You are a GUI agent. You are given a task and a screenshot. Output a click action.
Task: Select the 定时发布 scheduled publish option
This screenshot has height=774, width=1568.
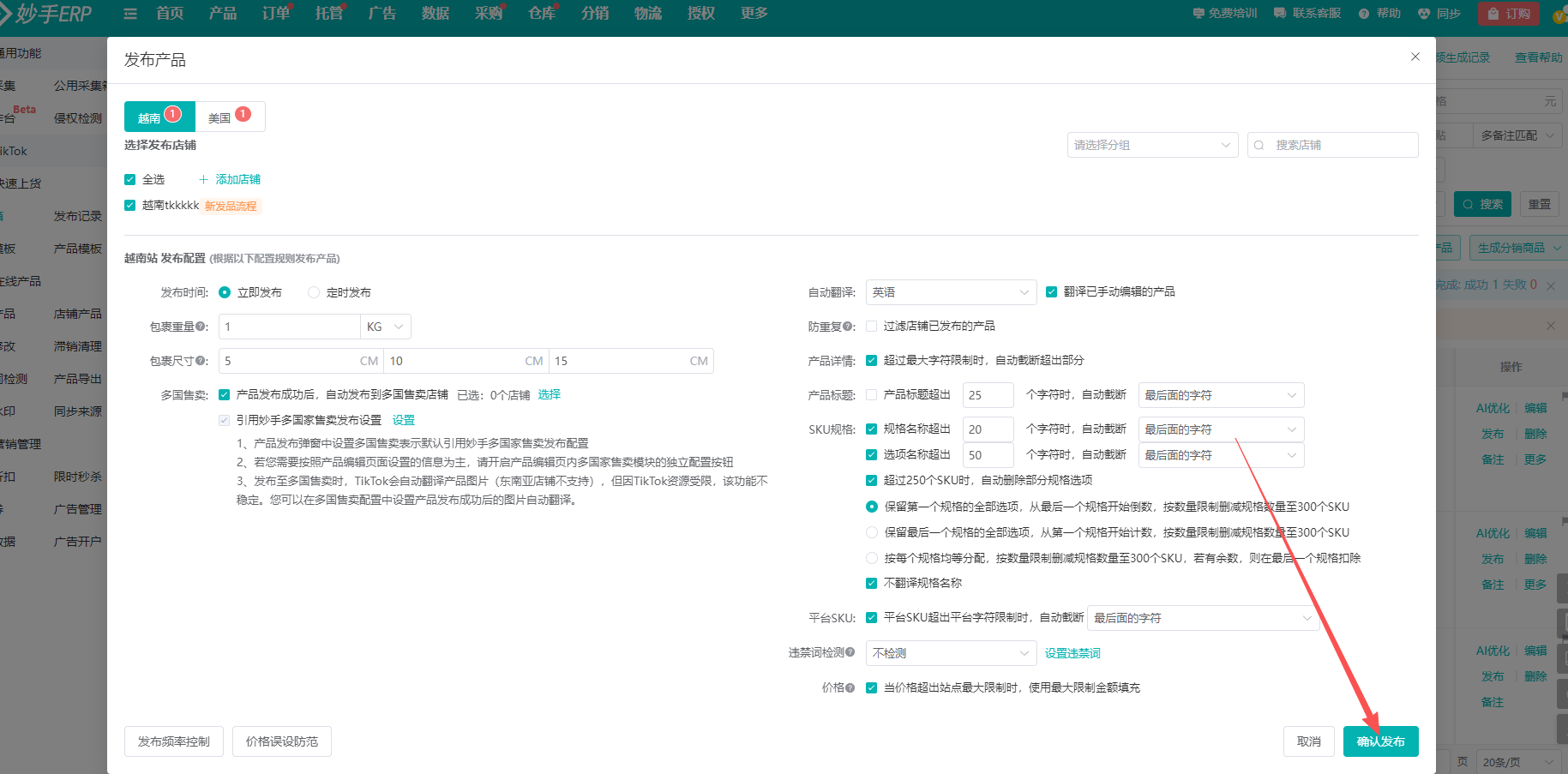point(314,291)
